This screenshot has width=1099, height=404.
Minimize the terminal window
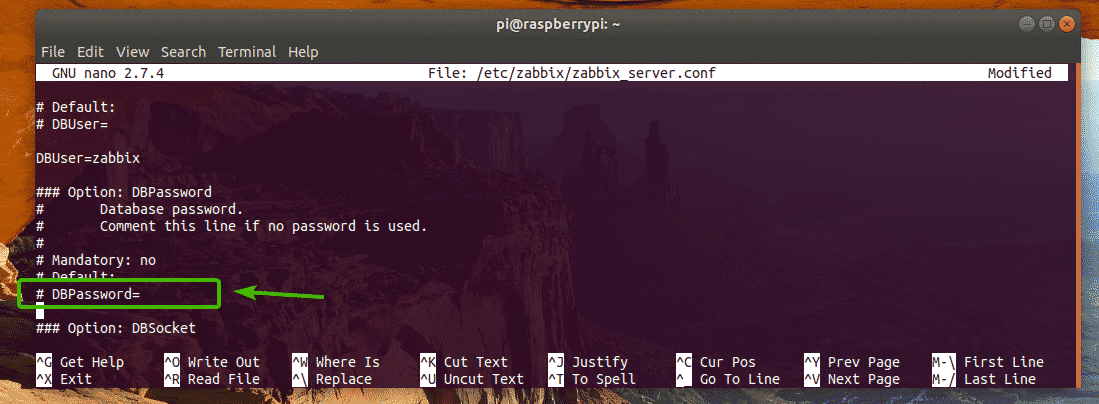[x=1028, y=25]
